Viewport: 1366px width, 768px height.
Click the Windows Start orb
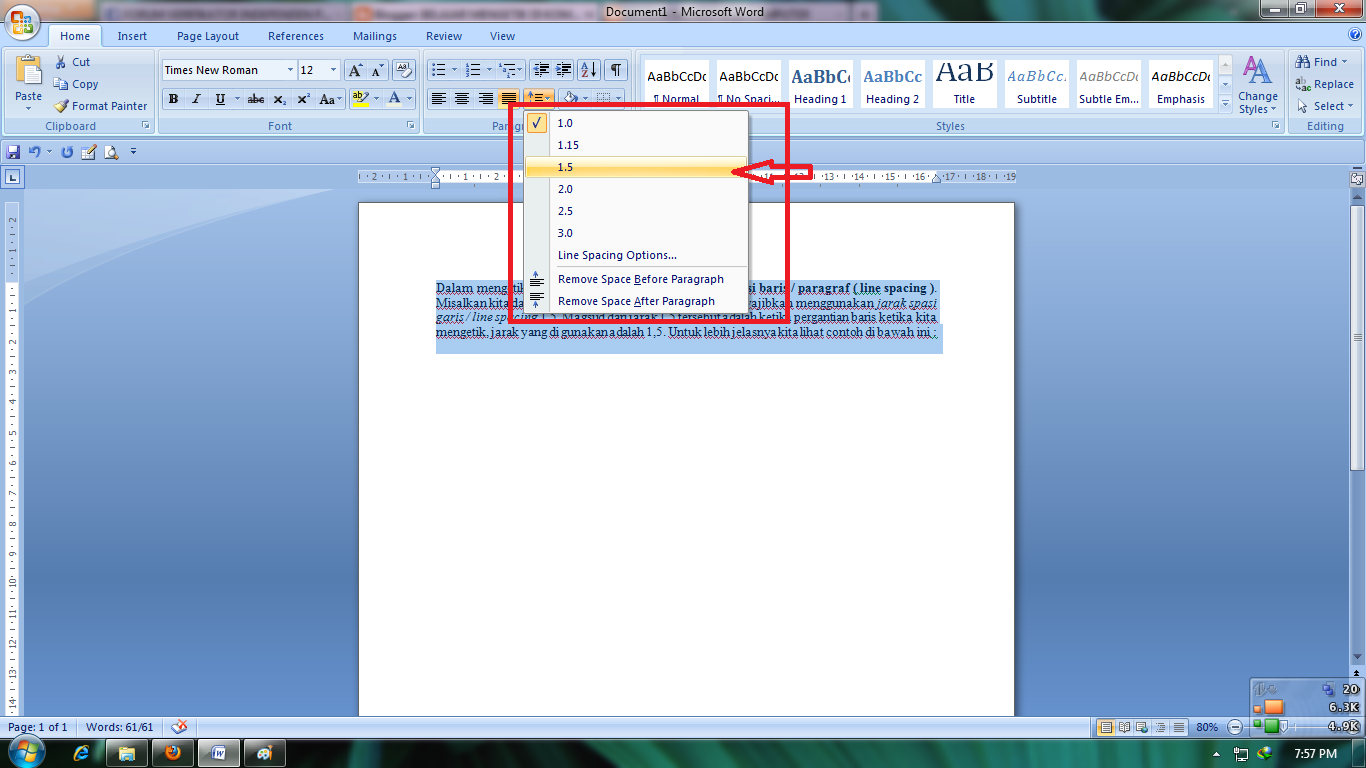point(25,750)
